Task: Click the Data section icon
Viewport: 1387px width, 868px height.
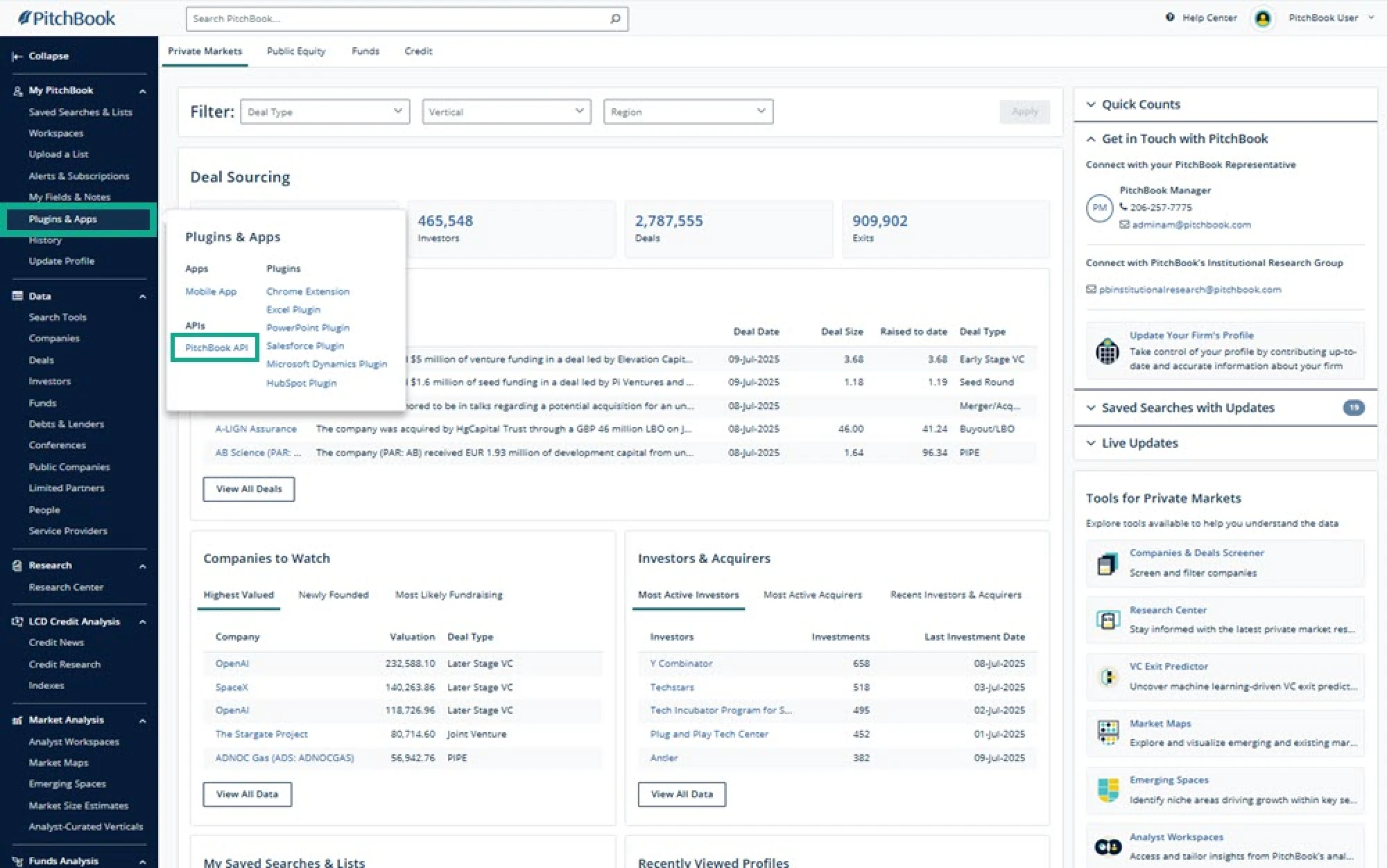Action: (17, 296)
